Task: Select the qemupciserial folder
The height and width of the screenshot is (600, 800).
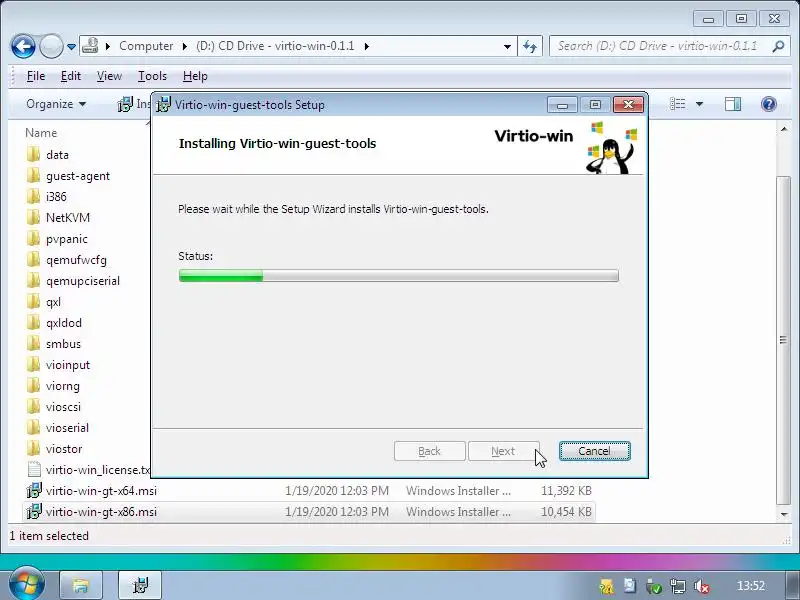Action: pos(83,281)
